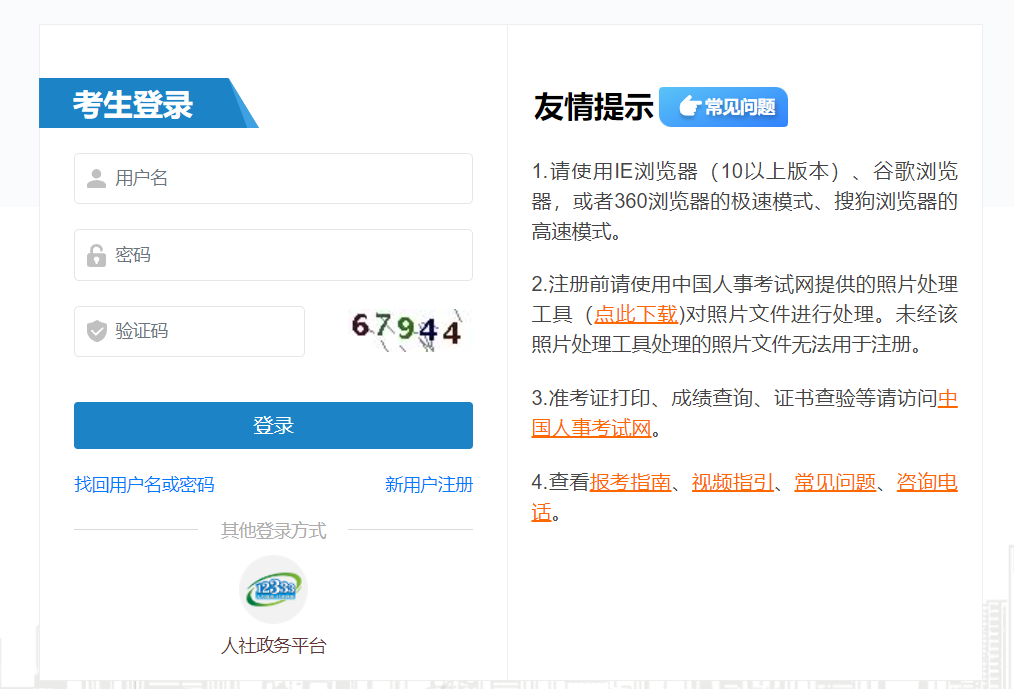Click the padlock icon in password field
The image size is (1014, 689).
(x=96, y=255)
